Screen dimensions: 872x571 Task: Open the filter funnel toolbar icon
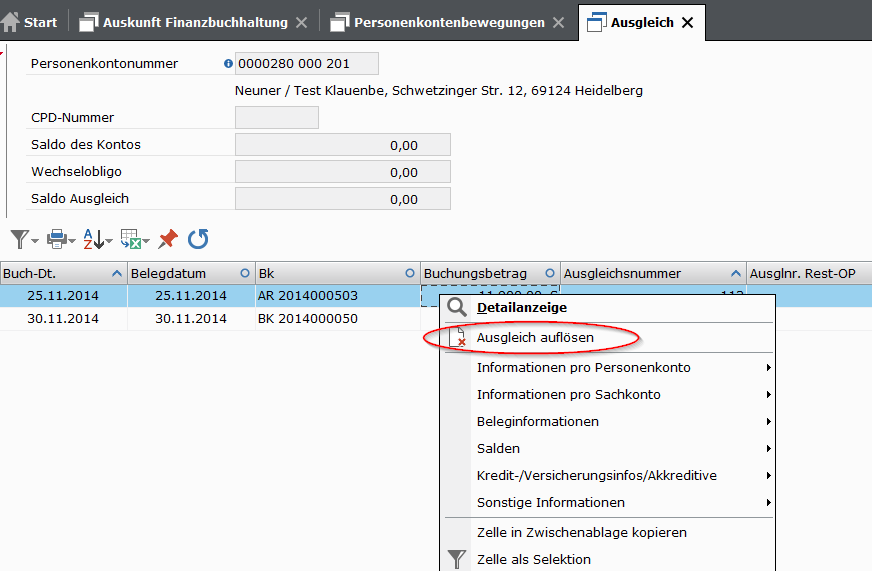pyautogui.click(x=19, y=239)
